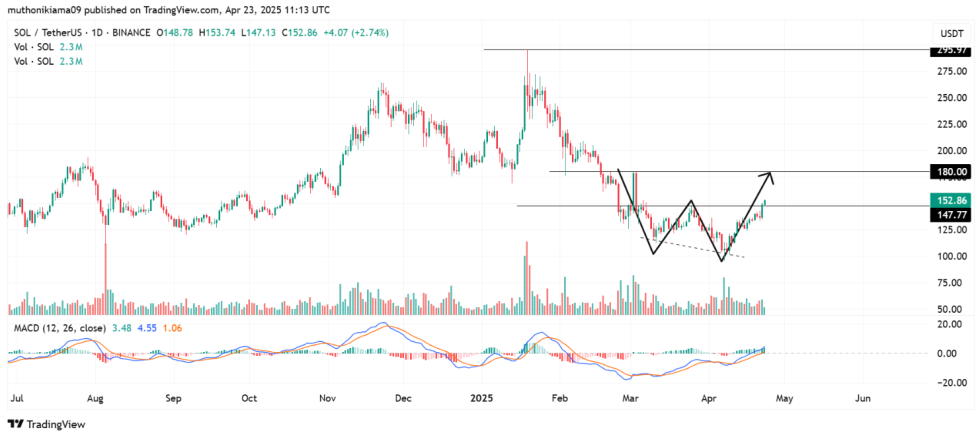Image resolution: width=980 pixels, height=436 pixels.
Task: Select the May label on the time axis
Action: point(783,397)
